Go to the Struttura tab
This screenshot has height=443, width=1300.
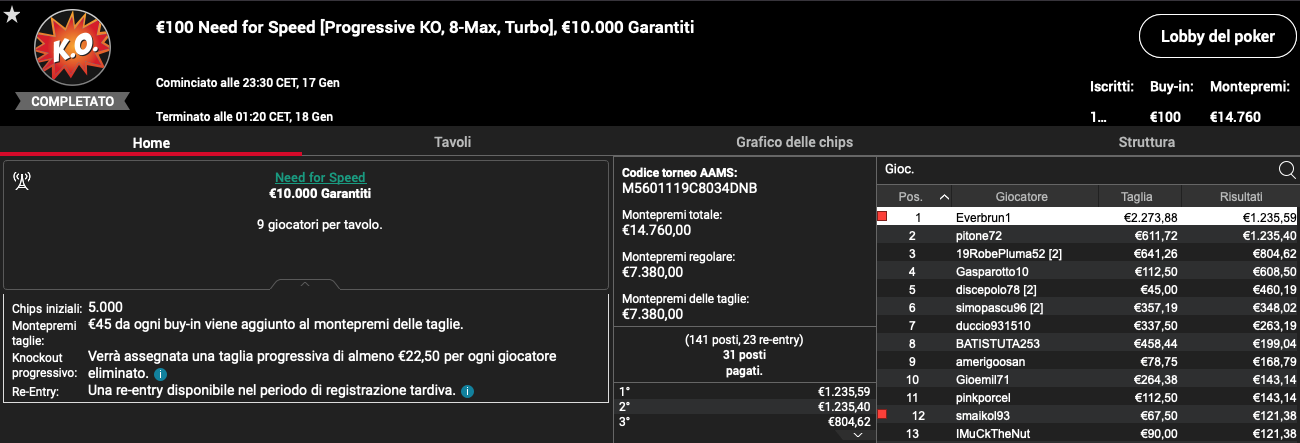click(x=1146, y=142)
